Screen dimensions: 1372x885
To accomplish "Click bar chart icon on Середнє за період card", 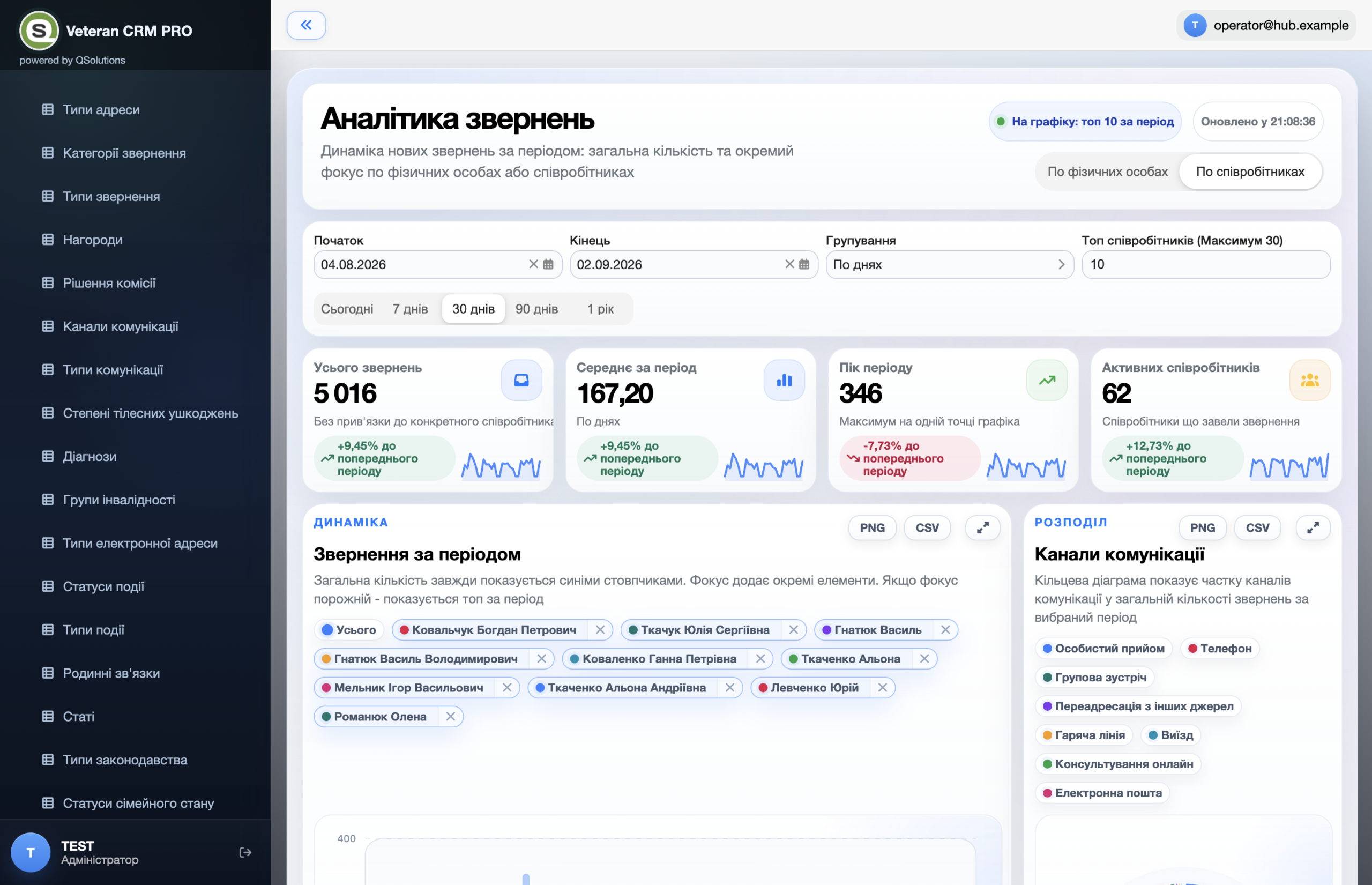I will [784, 381].
